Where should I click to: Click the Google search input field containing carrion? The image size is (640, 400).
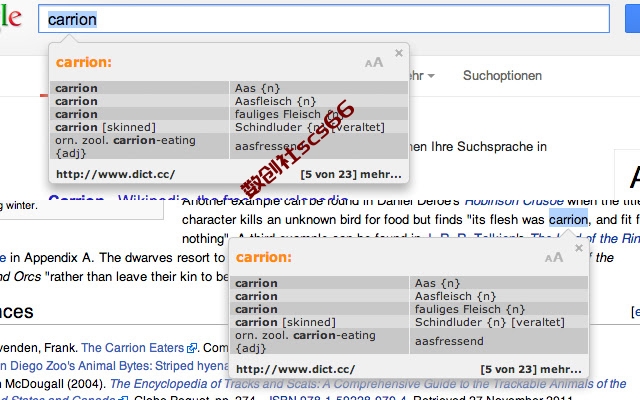[324, 19]
